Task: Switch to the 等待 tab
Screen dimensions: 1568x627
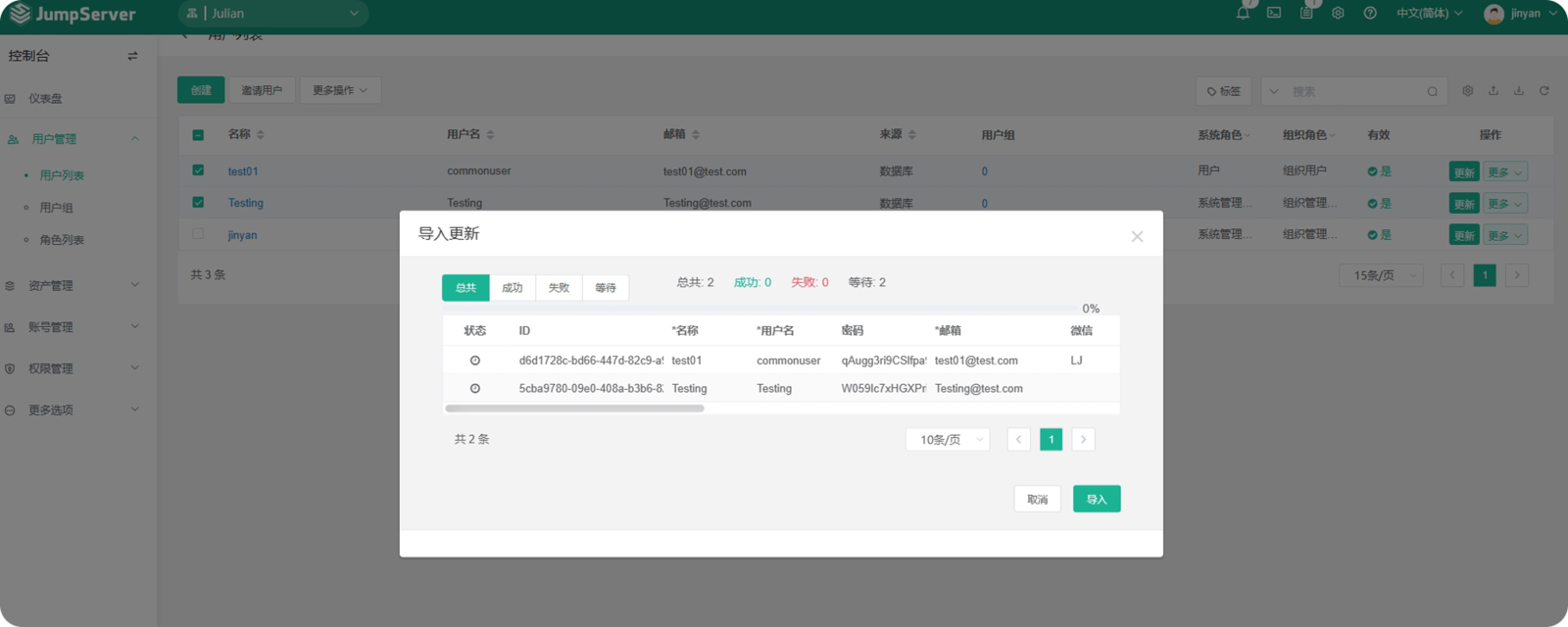Action: 606,288
